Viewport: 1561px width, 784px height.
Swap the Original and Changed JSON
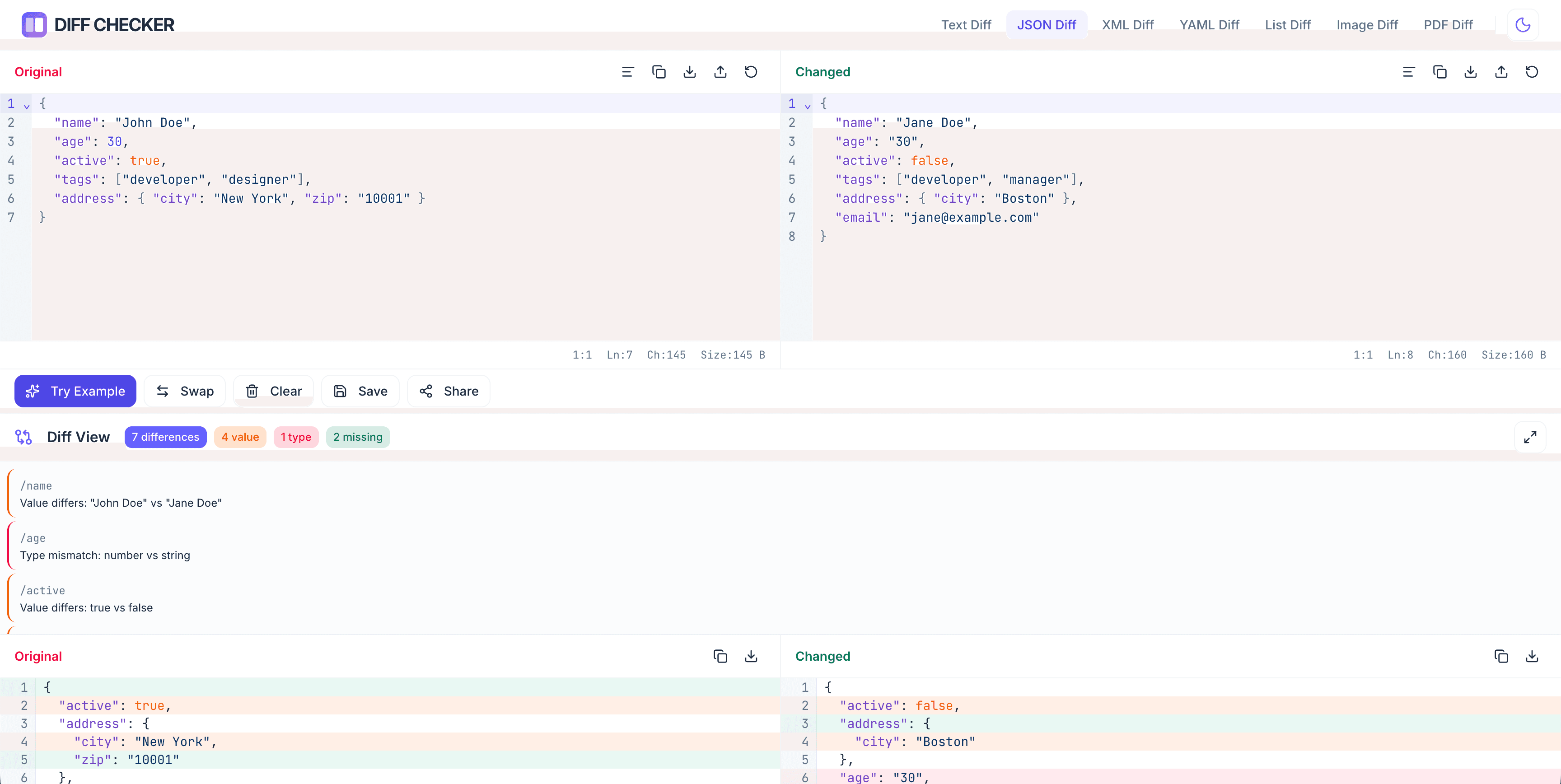coord(185,391)
